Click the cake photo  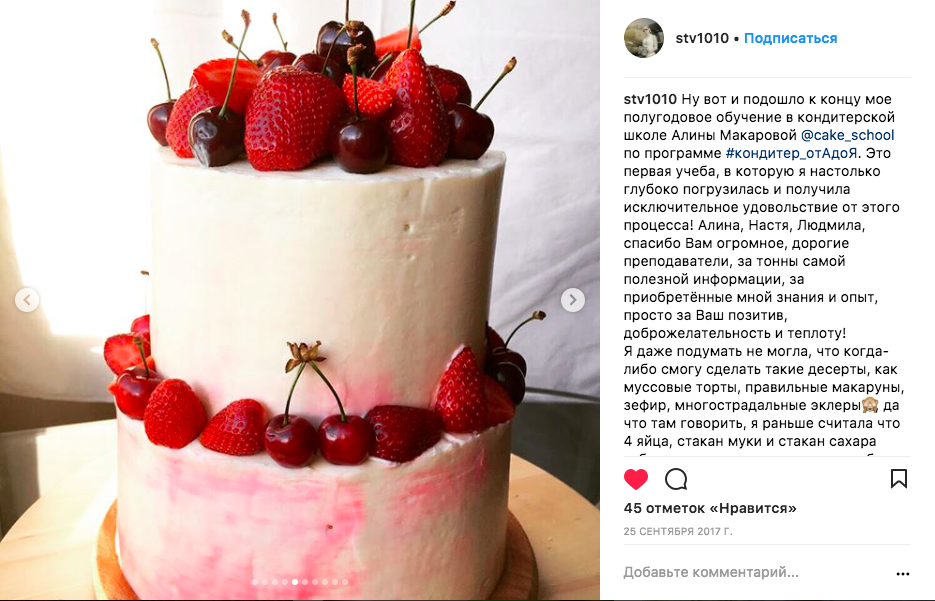300,300
